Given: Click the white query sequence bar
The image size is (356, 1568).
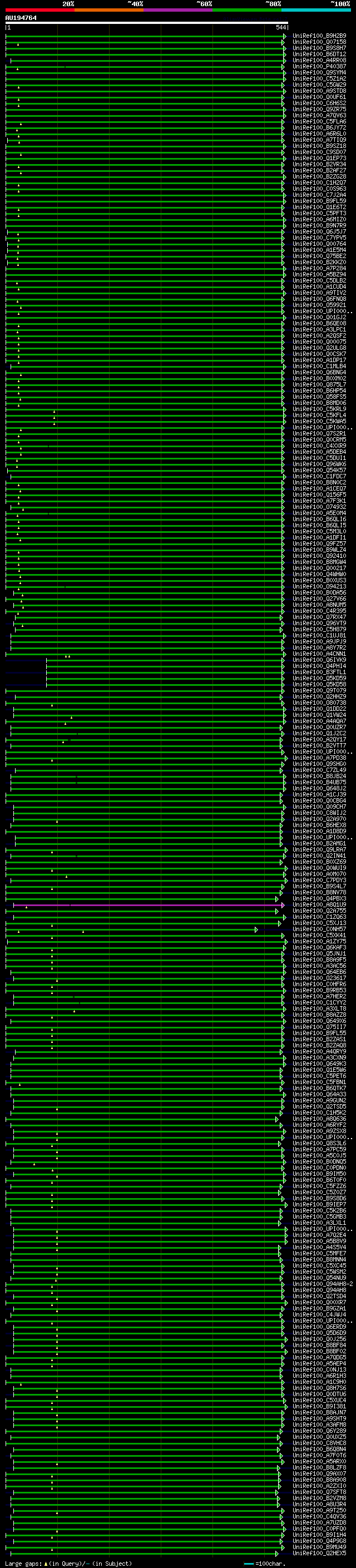Looking at the screenshot, I should (147, 22).
